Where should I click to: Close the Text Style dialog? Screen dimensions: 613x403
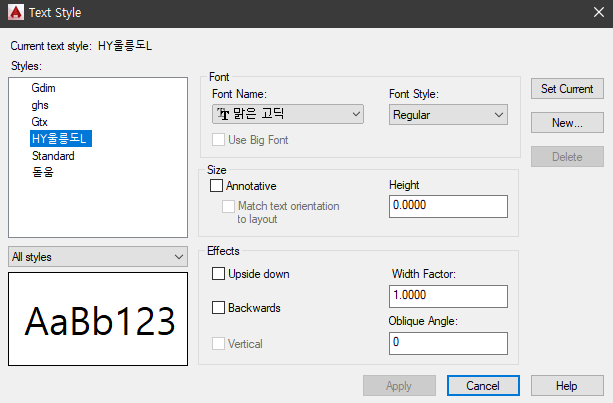[x=599, y=13]
